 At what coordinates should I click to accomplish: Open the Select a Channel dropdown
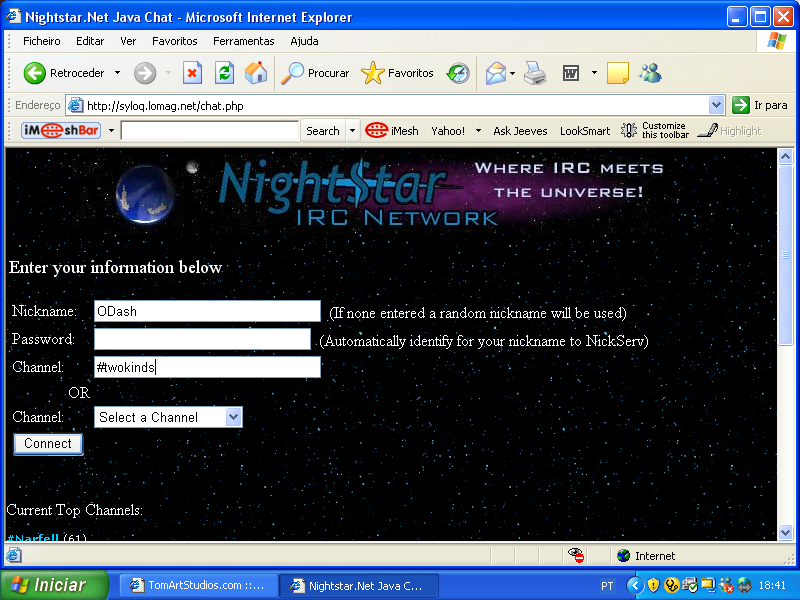pyautogui.click(x=168, y=417)
